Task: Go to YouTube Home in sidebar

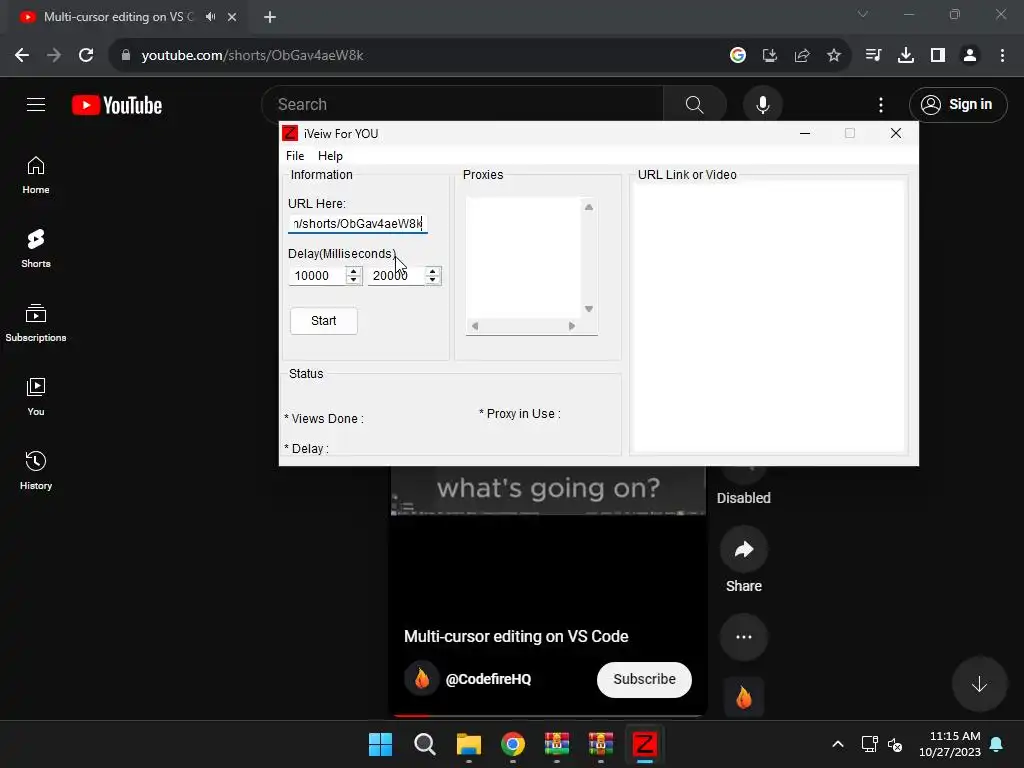Action: [x=36, y=175]
